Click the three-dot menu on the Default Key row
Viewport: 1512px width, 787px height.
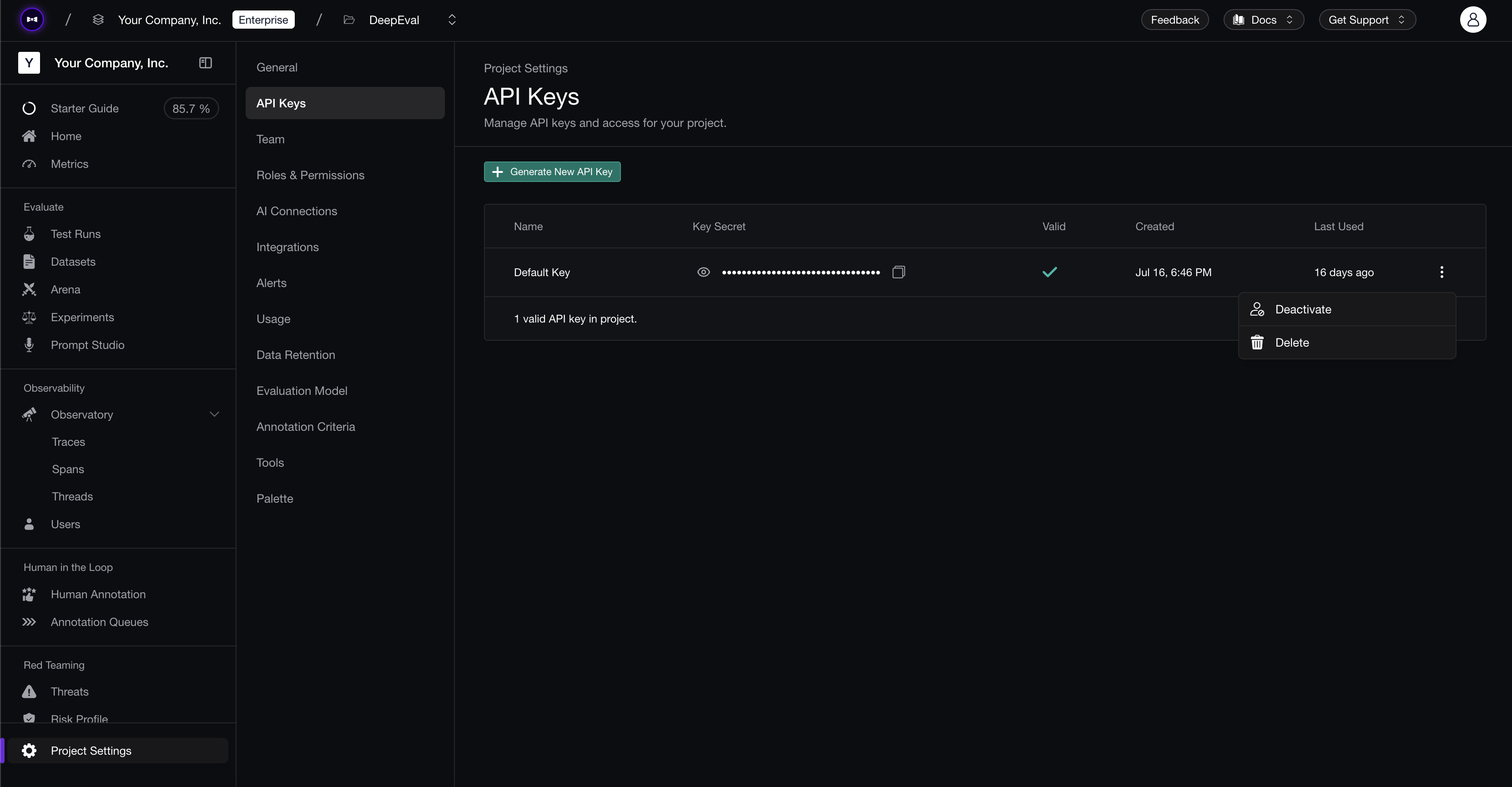[x=1441, y=272]
